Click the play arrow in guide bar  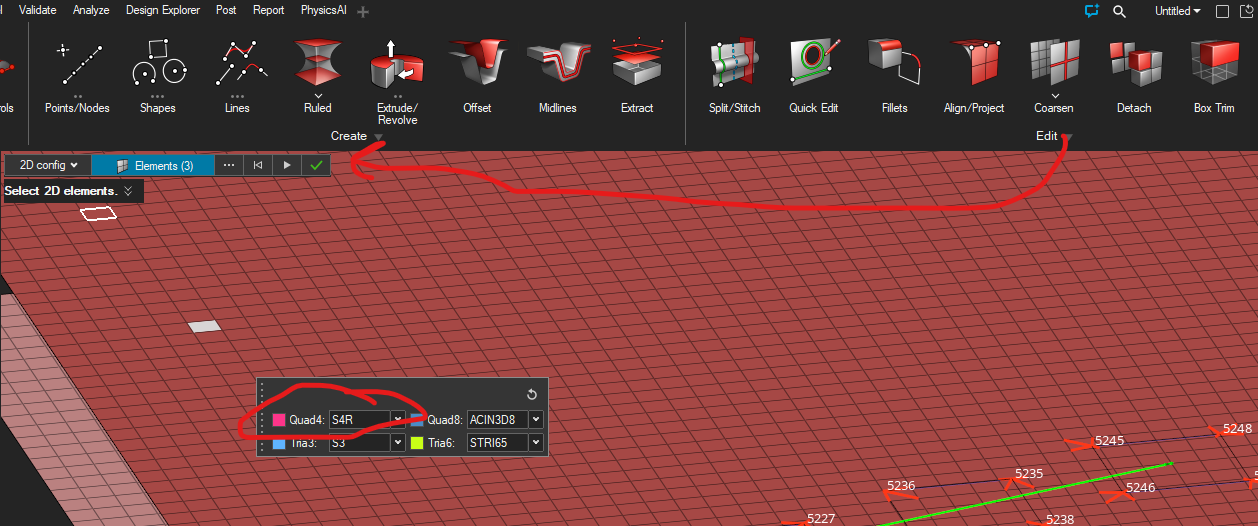[x=287, y=166]
